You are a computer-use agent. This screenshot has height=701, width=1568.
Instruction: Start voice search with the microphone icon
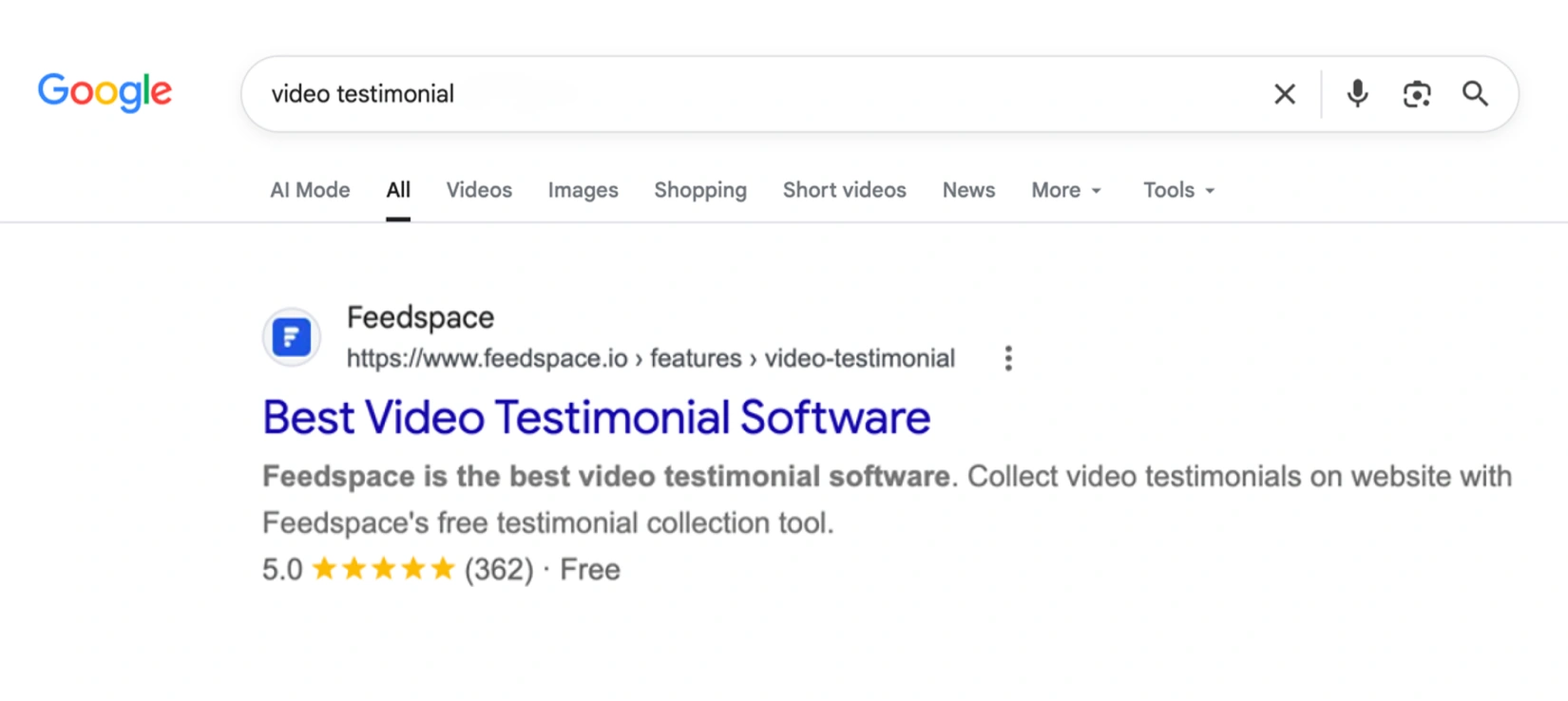(1357, 93)
